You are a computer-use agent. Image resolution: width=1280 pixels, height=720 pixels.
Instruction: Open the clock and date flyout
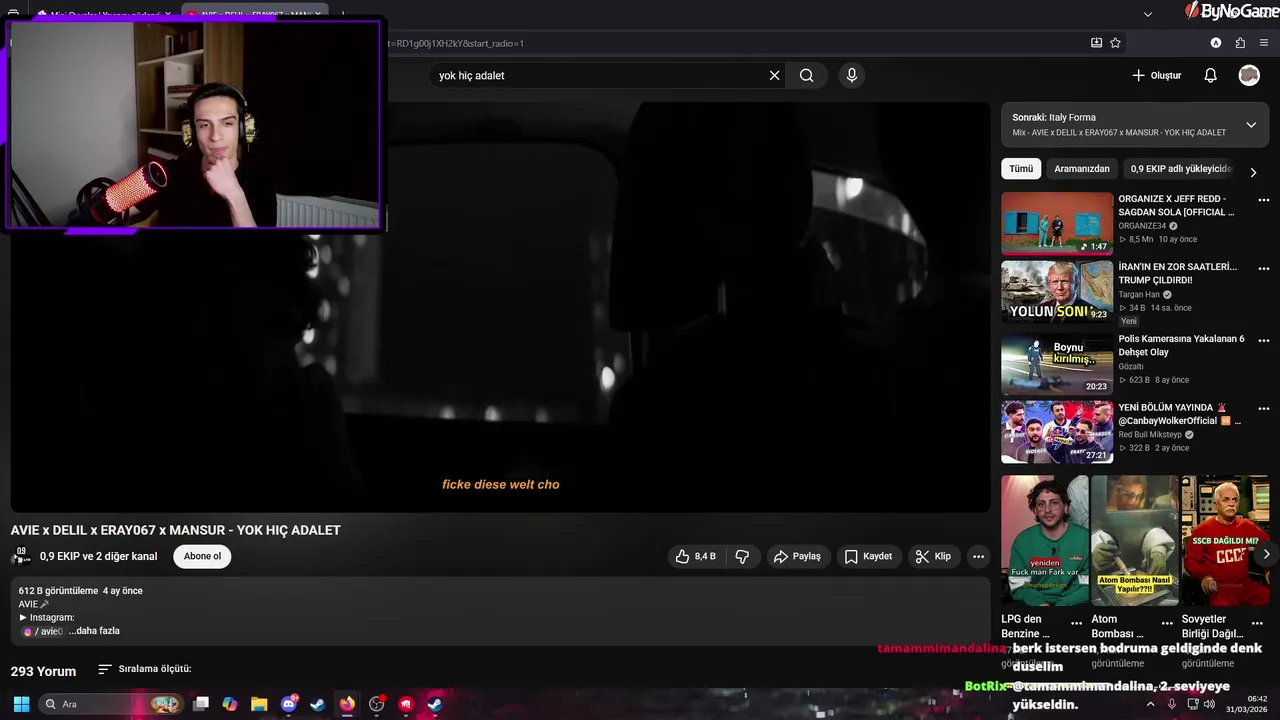click(1249, 704)
